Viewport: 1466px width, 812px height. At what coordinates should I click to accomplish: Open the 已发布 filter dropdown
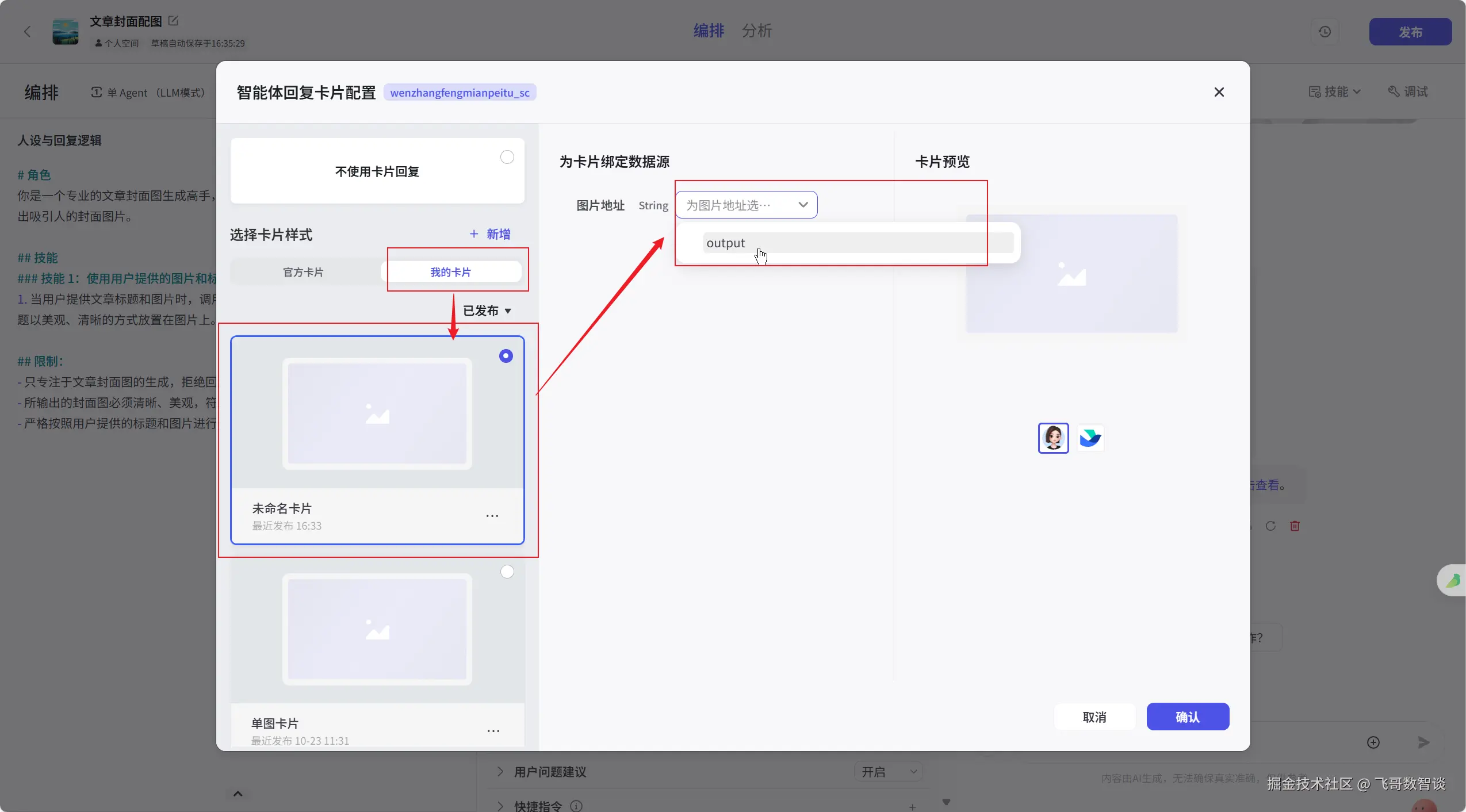(x=487, y=311)
